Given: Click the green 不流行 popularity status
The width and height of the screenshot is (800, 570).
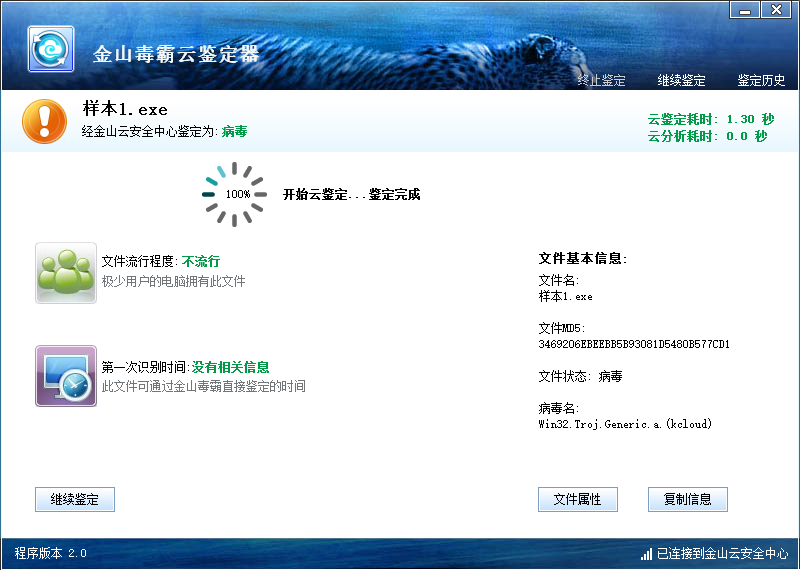Looking at the screenshot, I should pos(201,262).
